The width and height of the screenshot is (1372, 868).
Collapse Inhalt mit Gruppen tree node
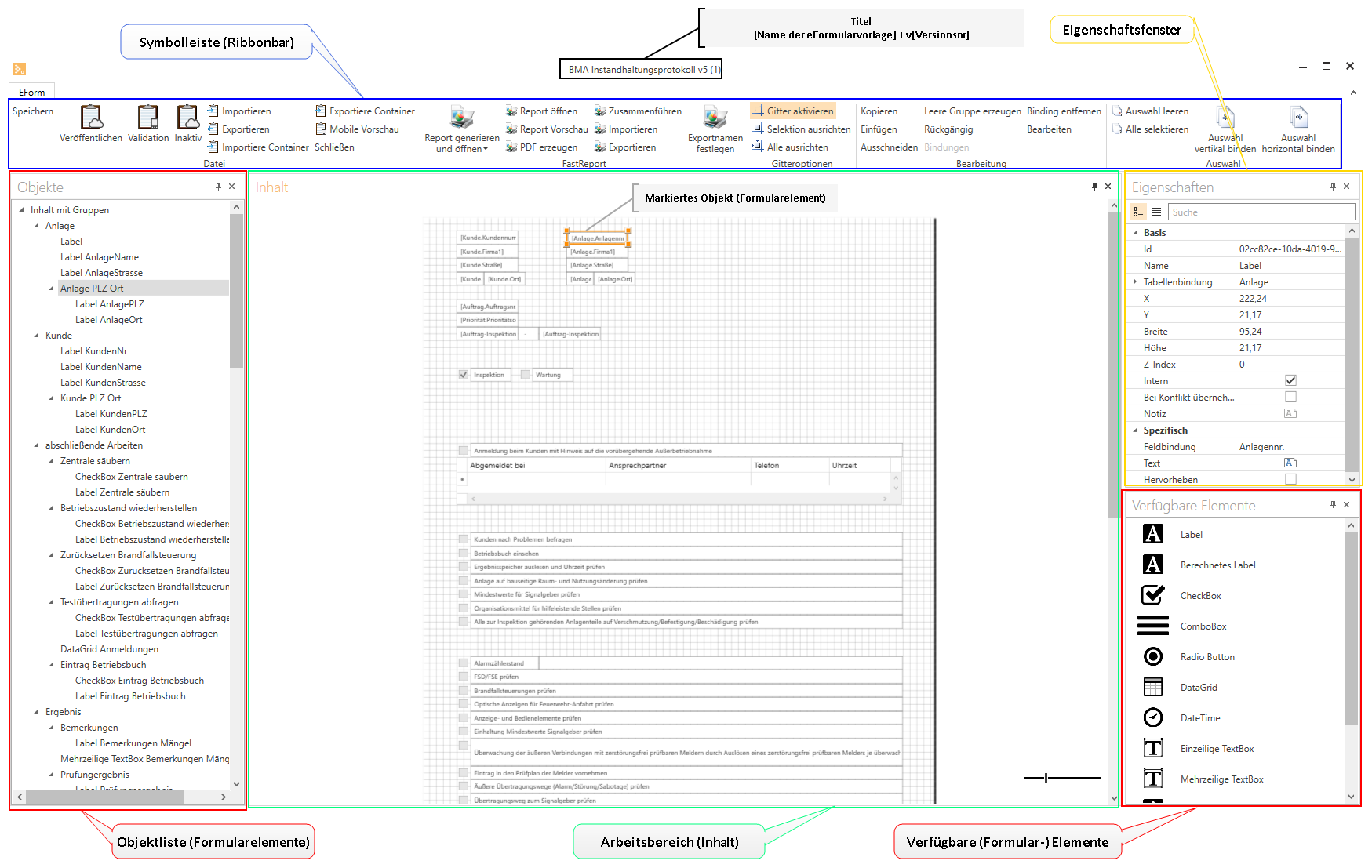click(x=22, y=210)
